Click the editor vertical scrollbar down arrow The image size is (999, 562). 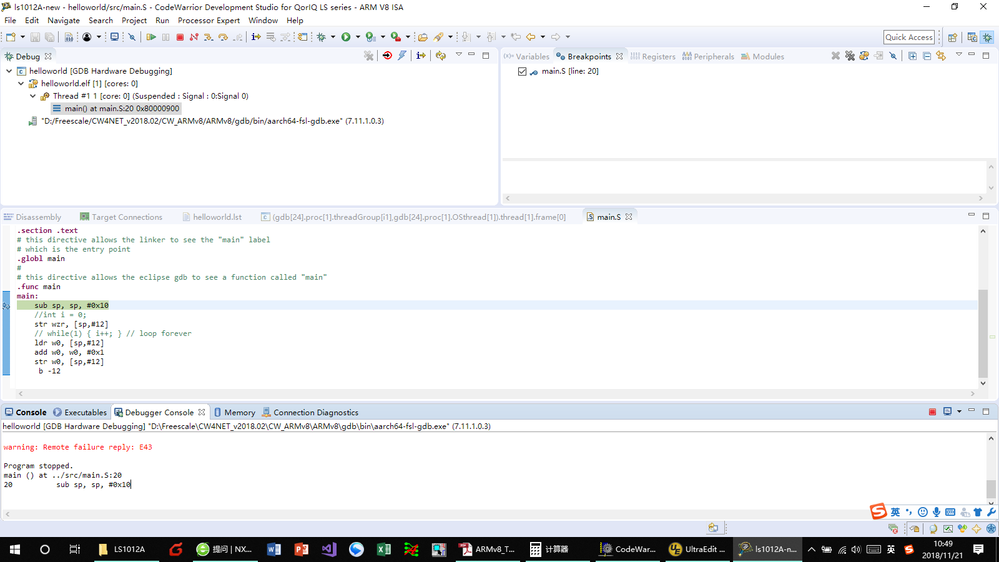[983, 383]
